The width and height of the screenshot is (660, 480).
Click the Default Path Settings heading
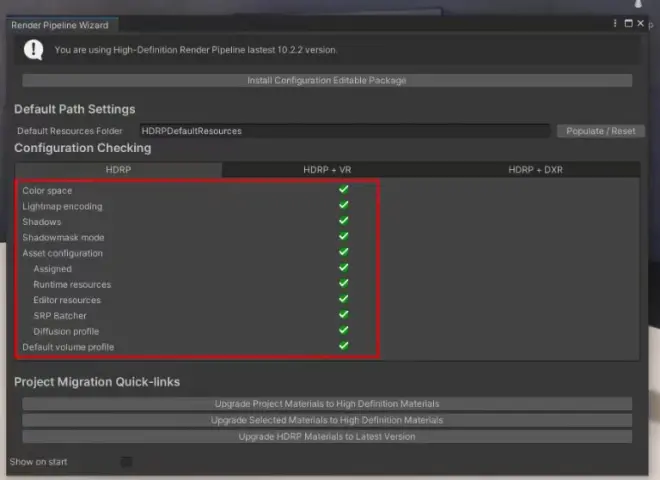(x=75, y=109)
